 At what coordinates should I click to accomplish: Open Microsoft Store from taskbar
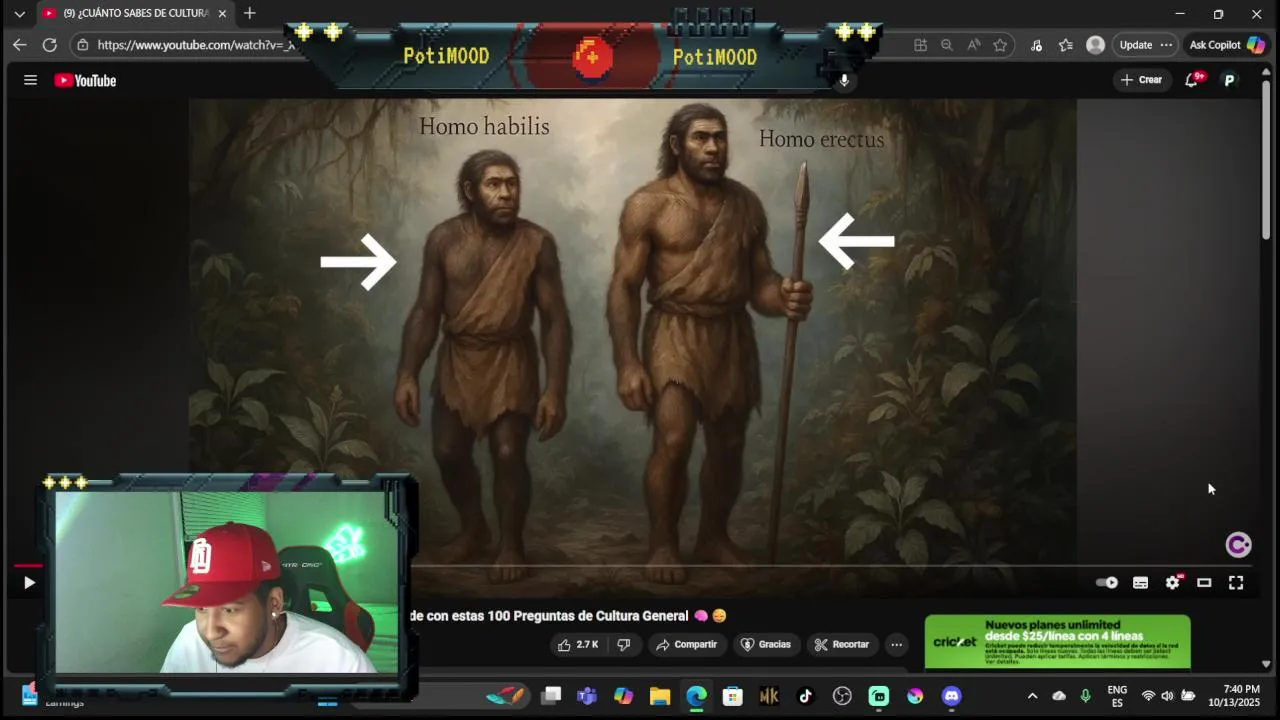tap(733, 696)
